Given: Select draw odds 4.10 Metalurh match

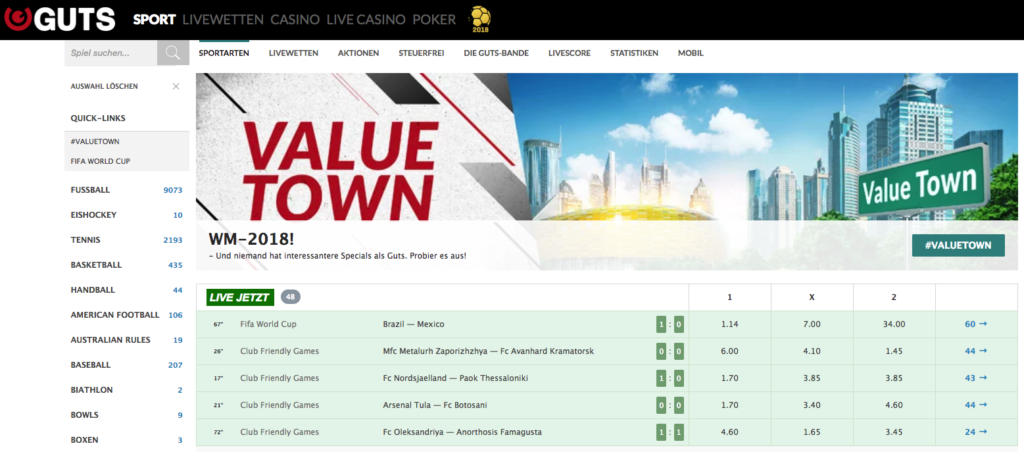Looking at the screenshot, I should (812, 351).
